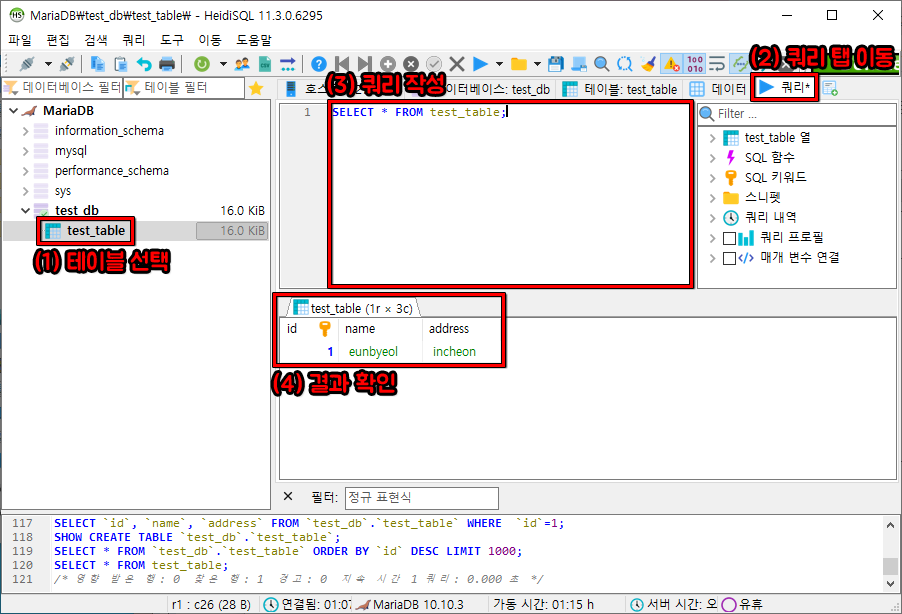
Task: Click the Cancel editing X icon
Action: tap(457, 64)
